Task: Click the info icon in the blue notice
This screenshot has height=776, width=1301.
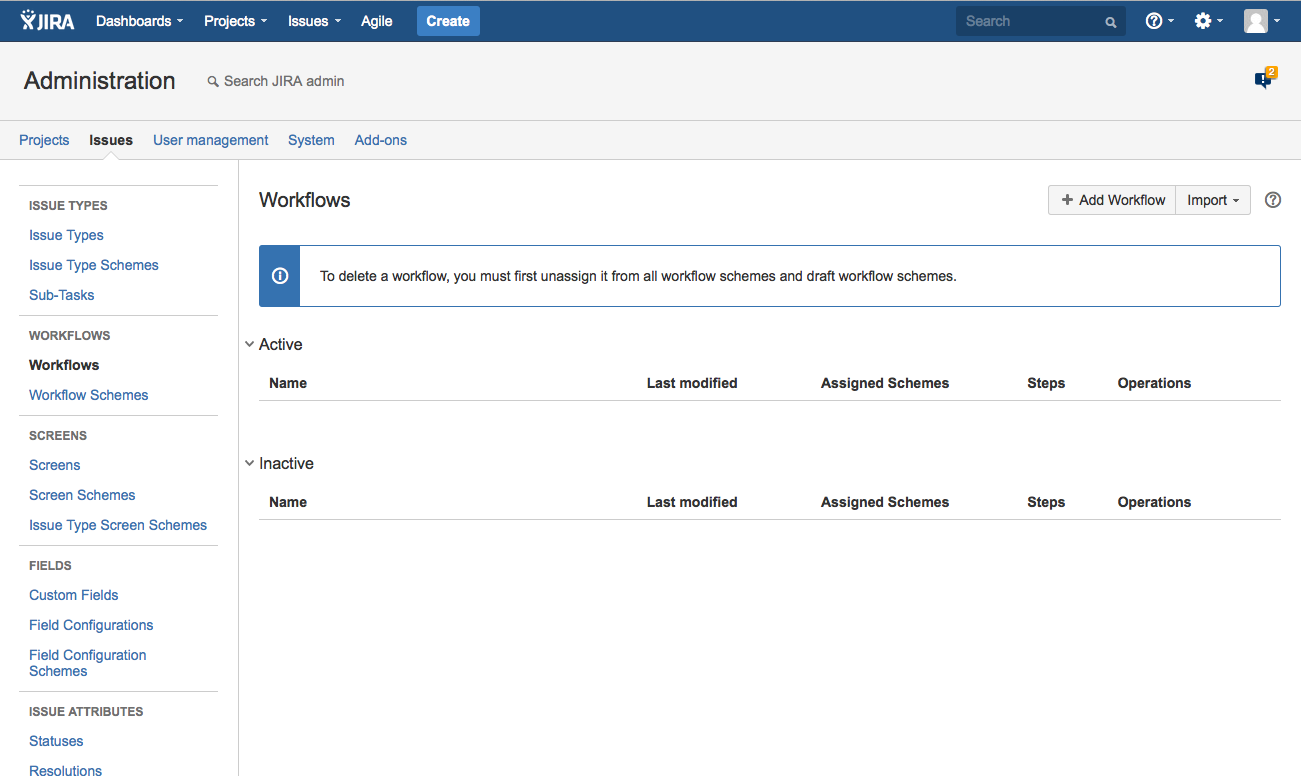Action: click(280, 276)
